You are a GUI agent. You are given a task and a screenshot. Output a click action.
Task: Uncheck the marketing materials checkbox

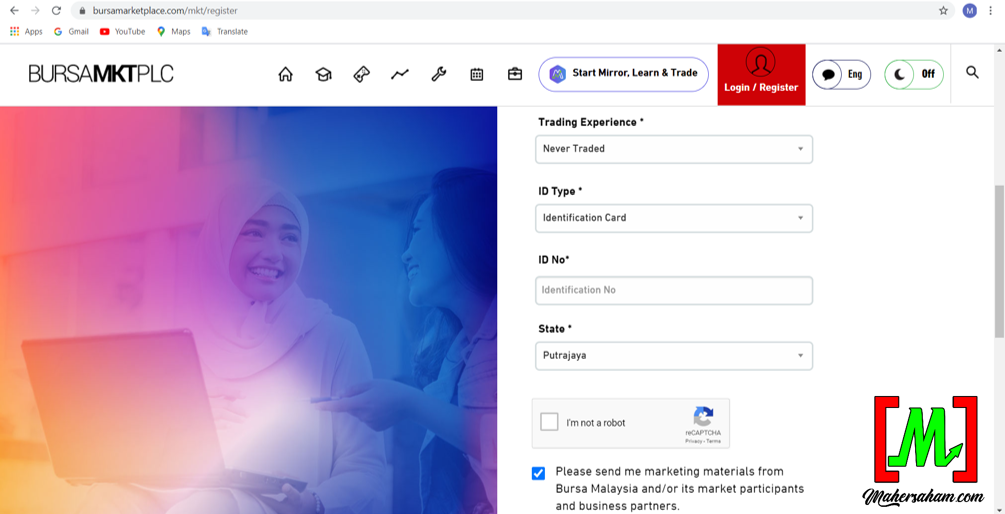coord(539,473)
